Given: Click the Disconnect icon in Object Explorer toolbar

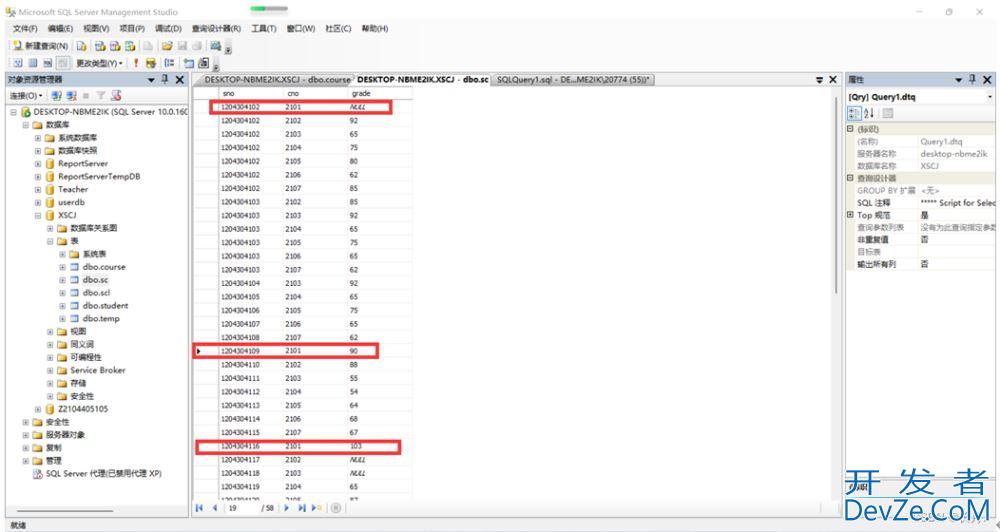Looking at the screenshot, I should click(x=71, y=96).
